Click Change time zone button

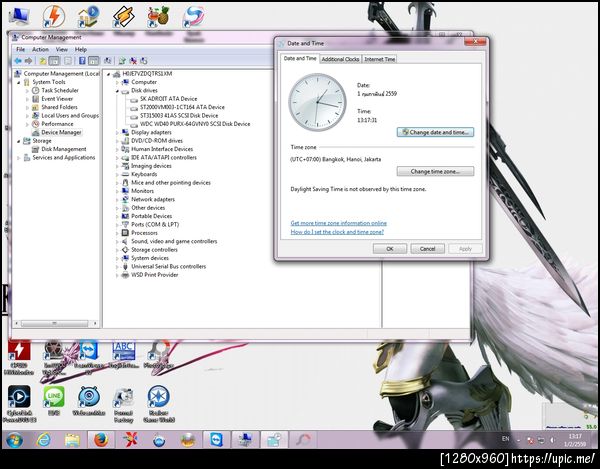pyautogui.click(x=435, y=171)
